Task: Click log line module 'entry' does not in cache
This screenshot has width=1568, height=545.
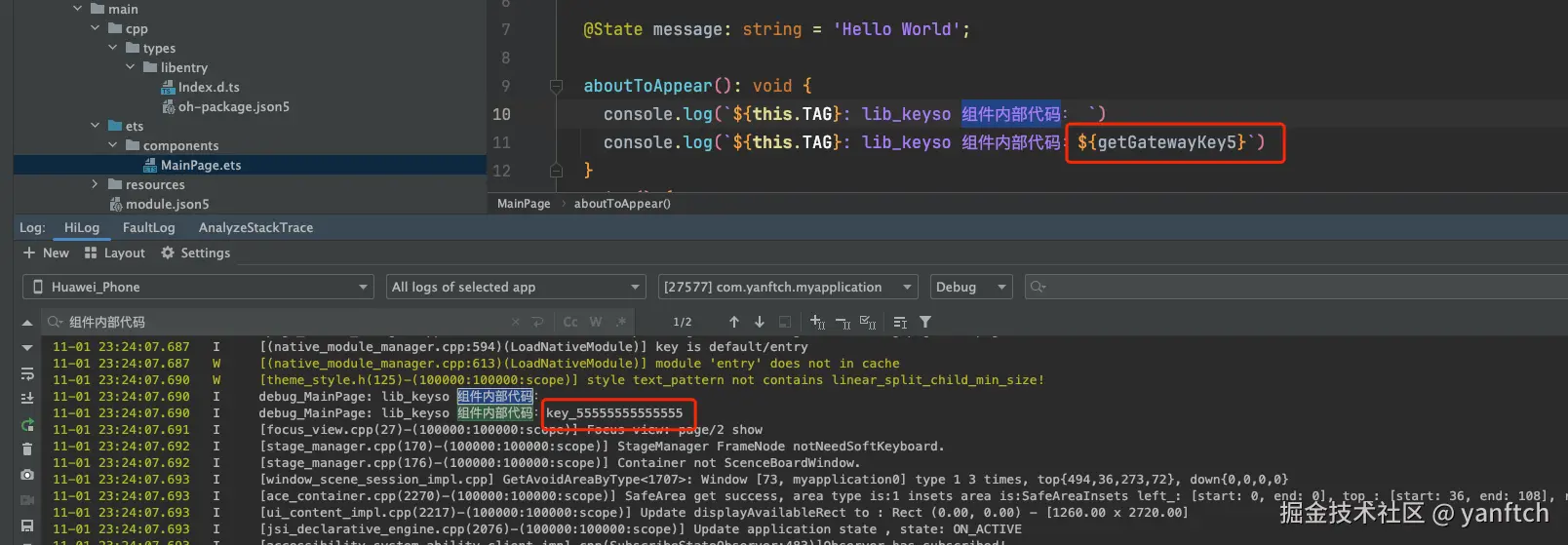Action: click(579, 364)
